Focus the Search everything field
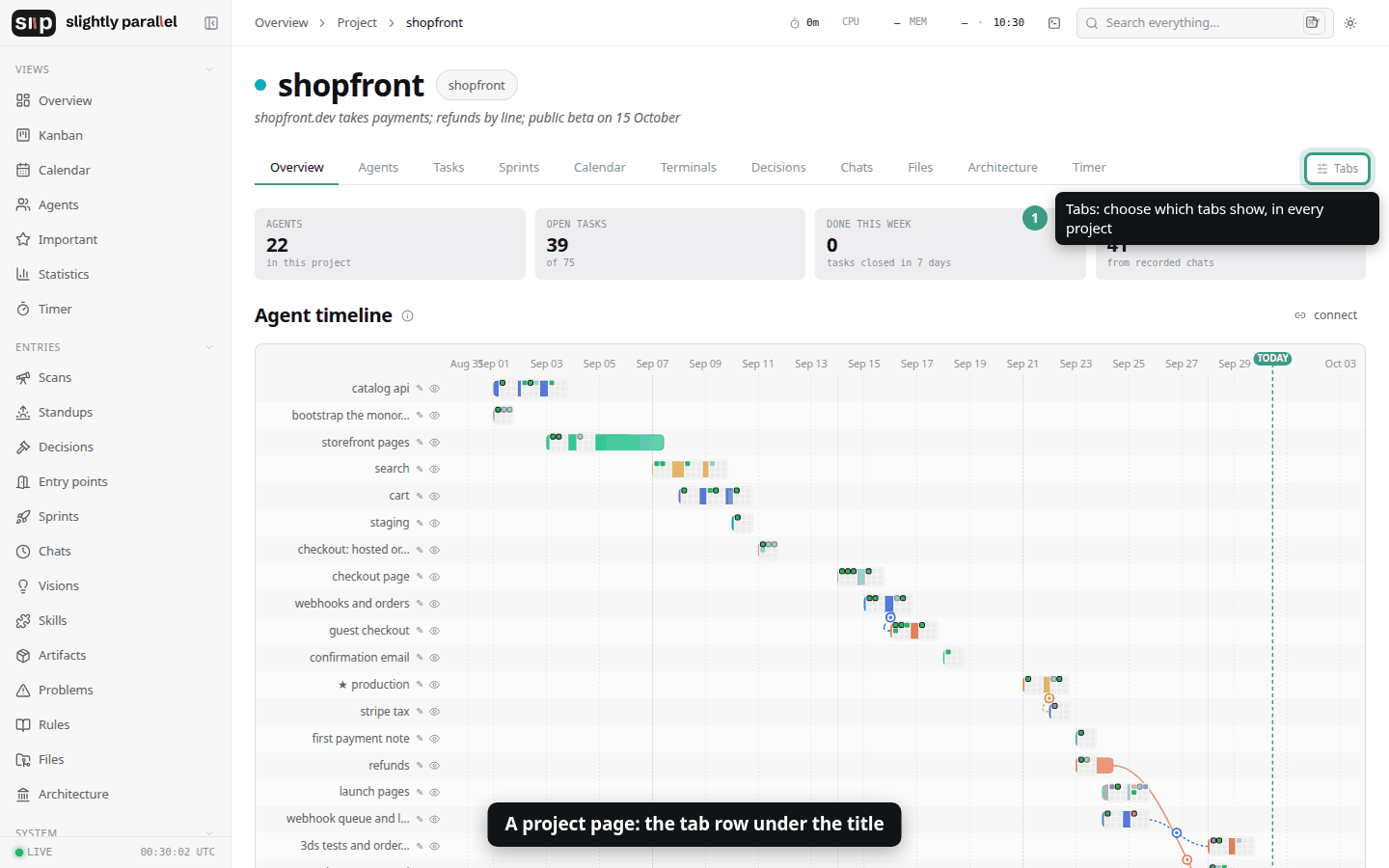This screenshot has height=868, width=1389. pyautogui.click(x=1205, y=23)
